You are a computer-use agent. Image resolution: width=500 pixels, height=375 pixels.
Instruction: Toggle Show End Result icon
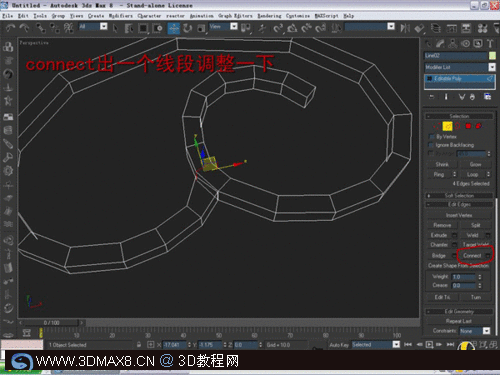pos(446,97)
